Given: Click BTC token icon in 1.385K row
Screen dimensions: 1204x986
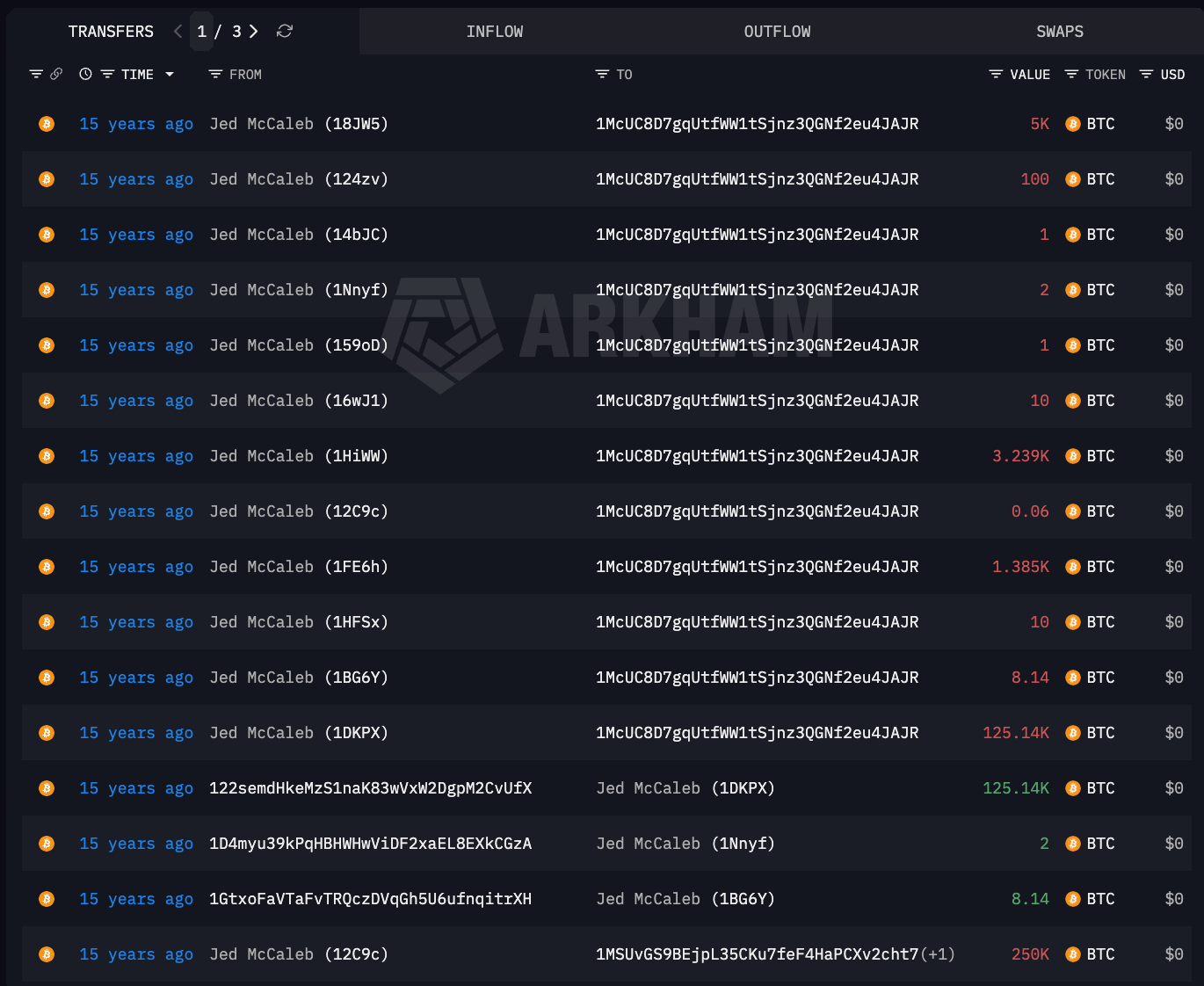Looking at the screenshot, I should click(x=1073, y=567).
